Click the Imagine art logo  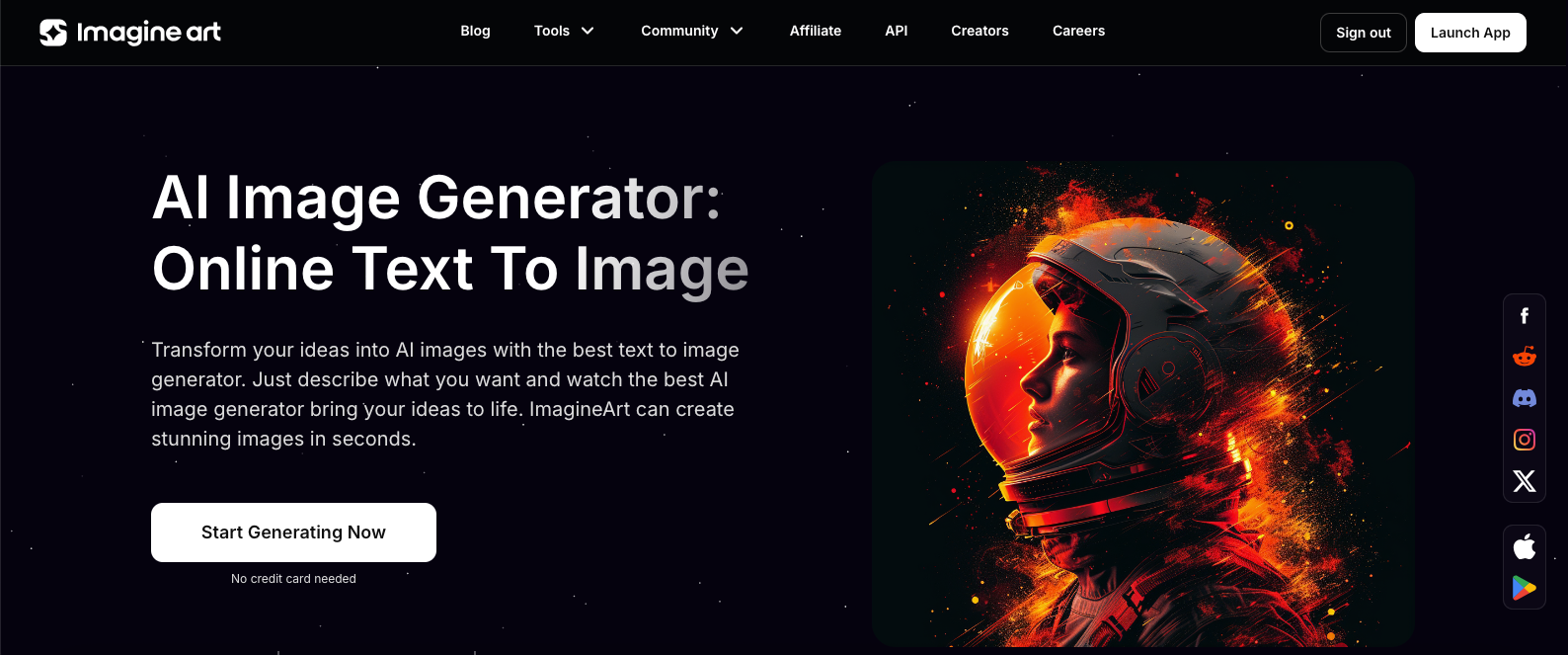[x=130, y=33]
